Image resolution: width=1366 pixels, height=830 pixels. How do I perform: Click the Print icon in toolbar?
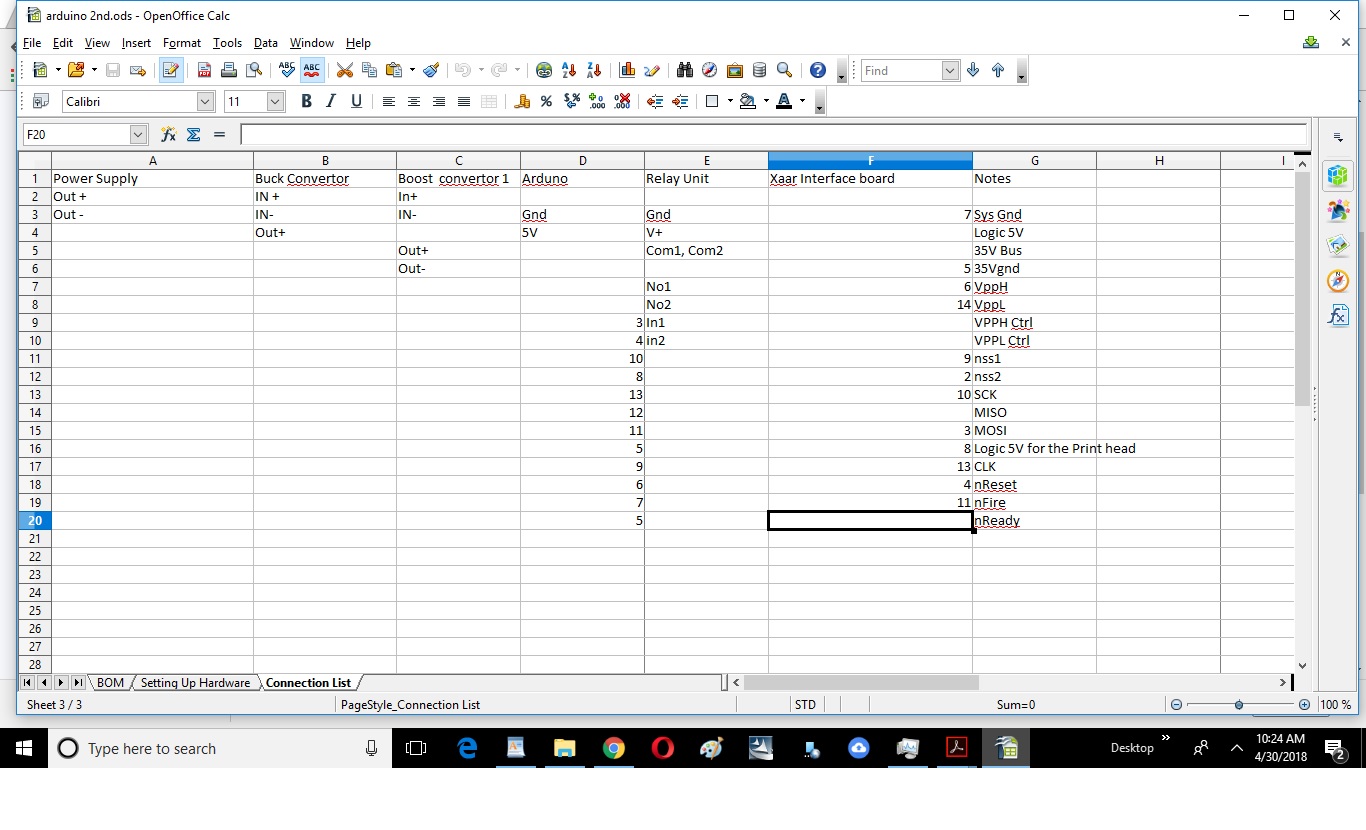point(229,70)
